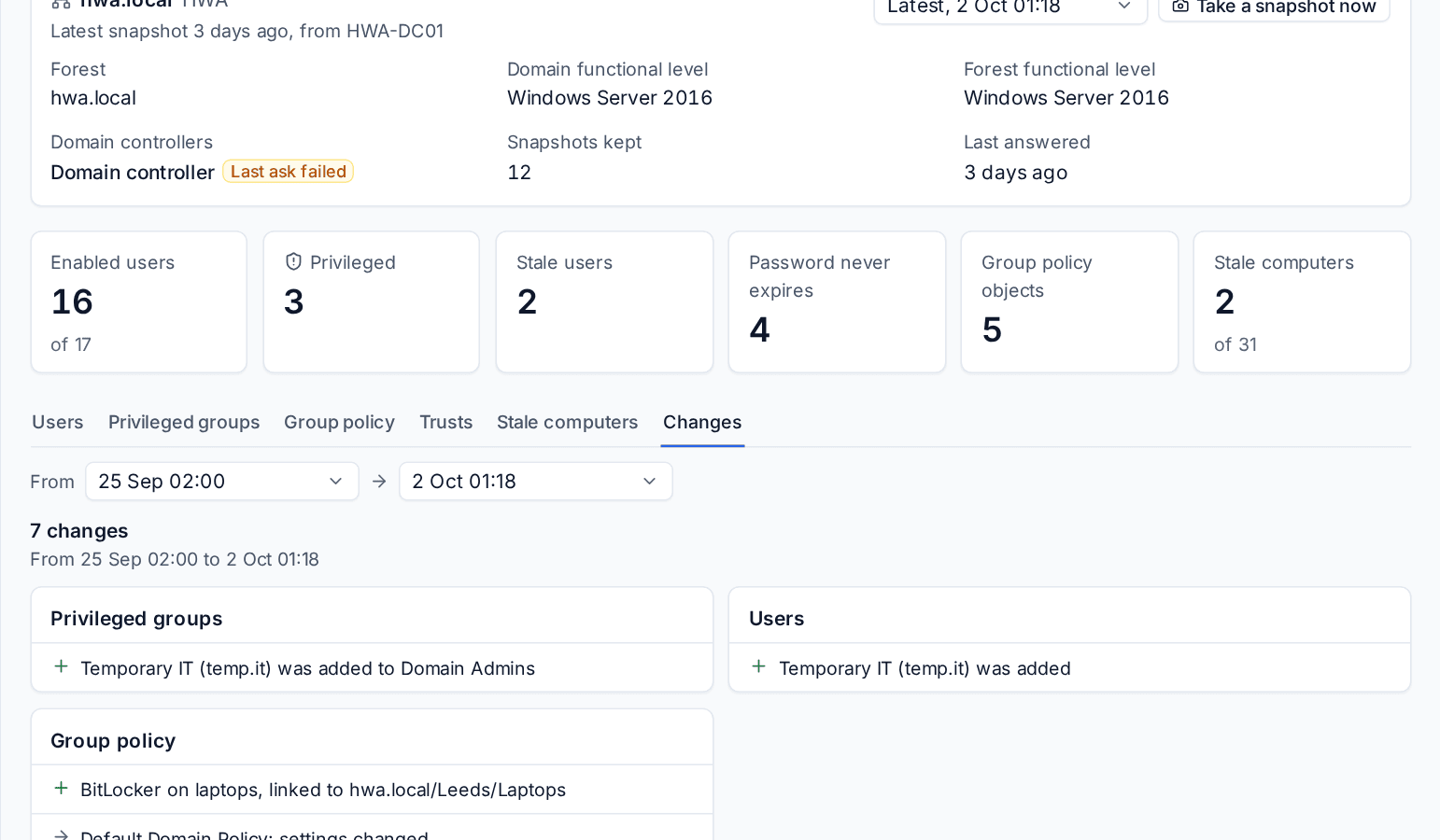
Task: Click the Snapshots kept value '12'
Action: pyautogui.click(x=519, y=173)
